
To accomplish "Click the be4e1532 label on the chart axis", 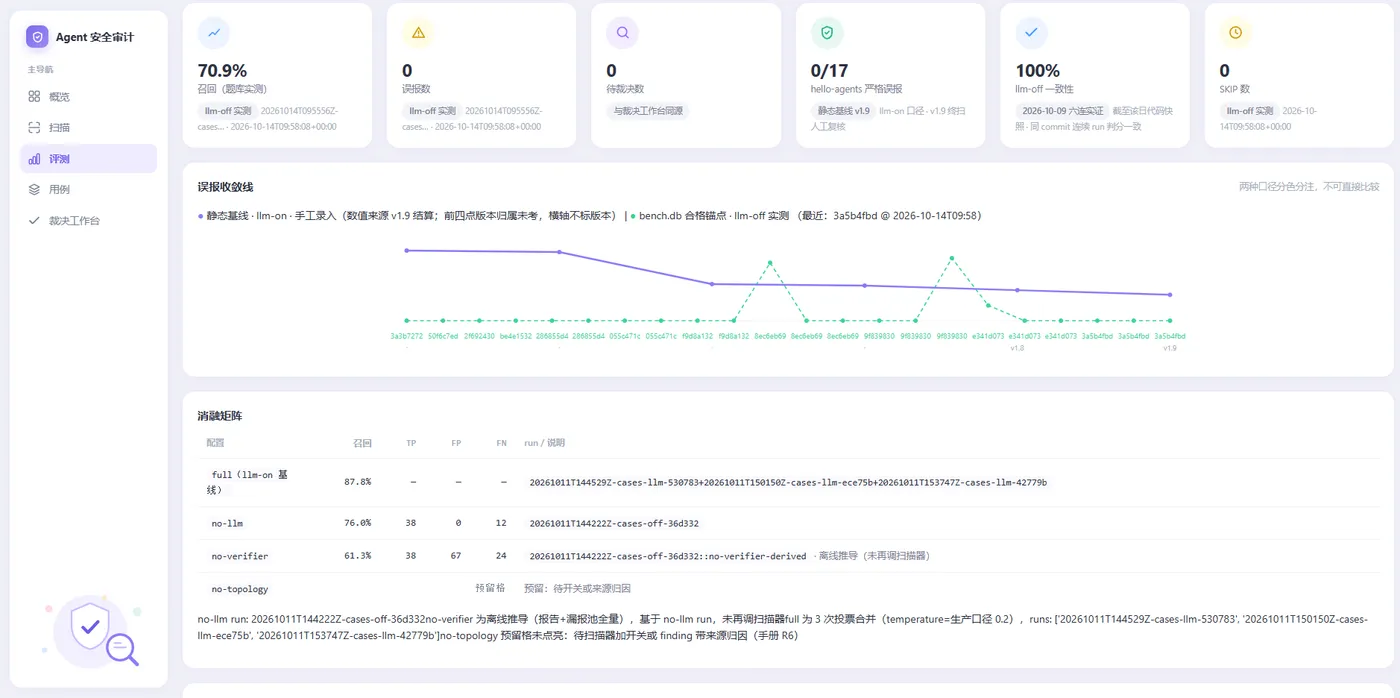I will (516, 336).
